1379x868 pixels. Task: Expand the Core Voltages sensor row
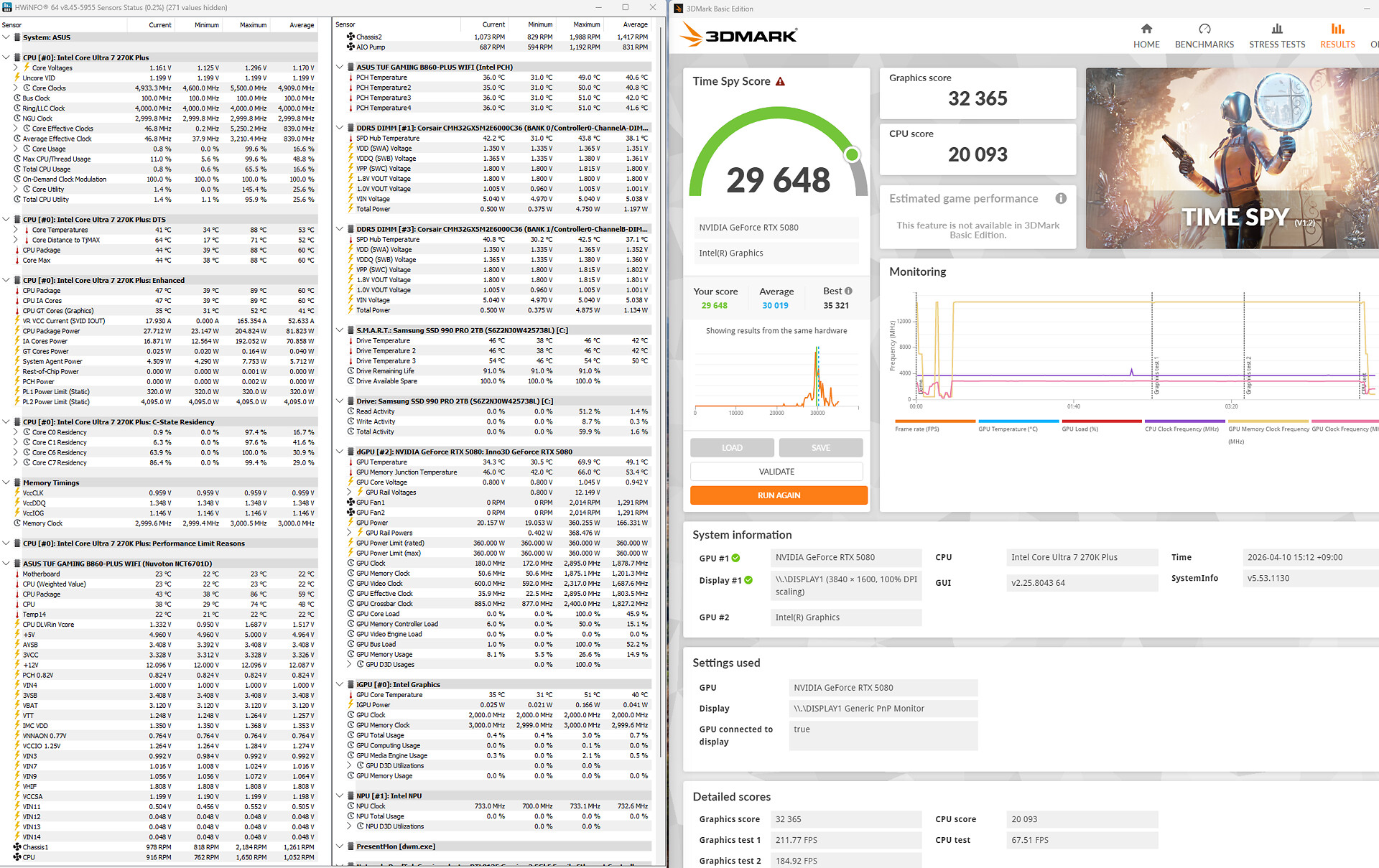click(x=17, y=67)
